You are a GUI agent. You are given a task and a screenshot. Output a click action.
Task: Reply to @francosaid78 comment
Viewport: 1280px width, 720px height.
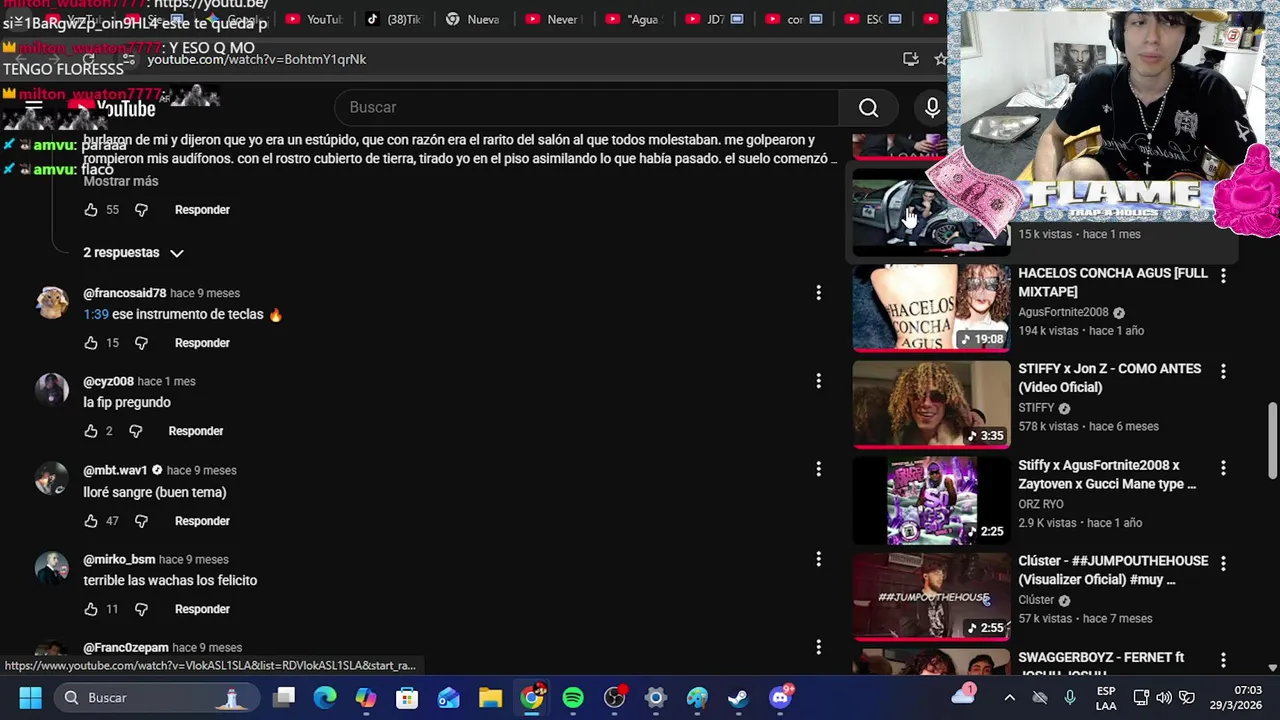coord(202,343)
